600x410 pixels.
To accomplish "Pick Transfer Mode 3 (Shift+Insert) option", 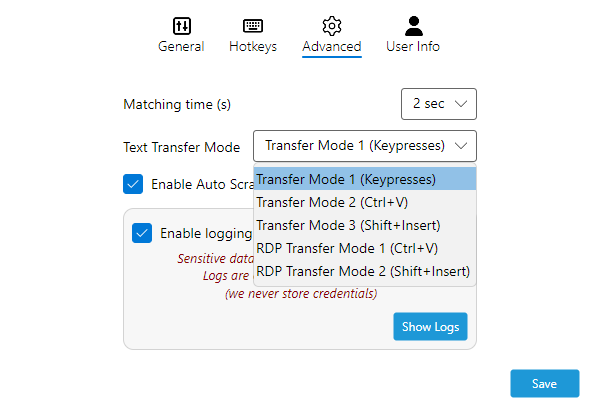I will pos(348,225).
